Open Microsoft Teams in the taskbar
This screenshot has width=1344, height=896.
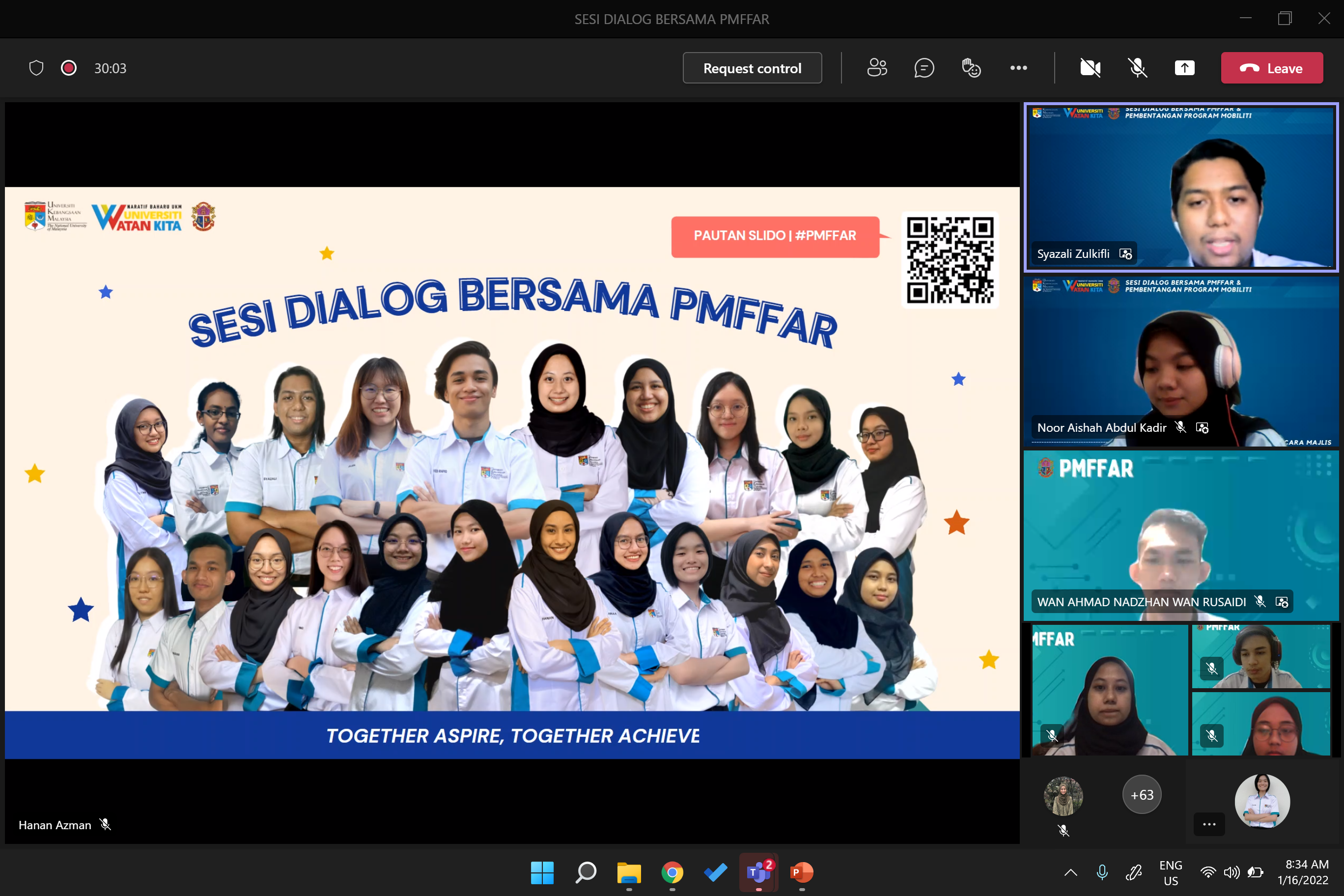click(758, 872)
